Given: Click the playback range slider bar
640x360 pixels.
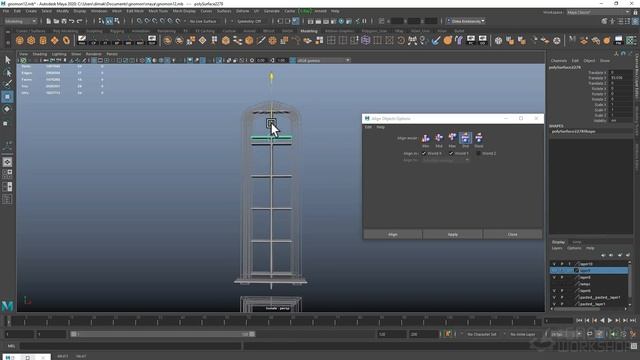Looking at the screenshot, I should (x=162, y=334).
